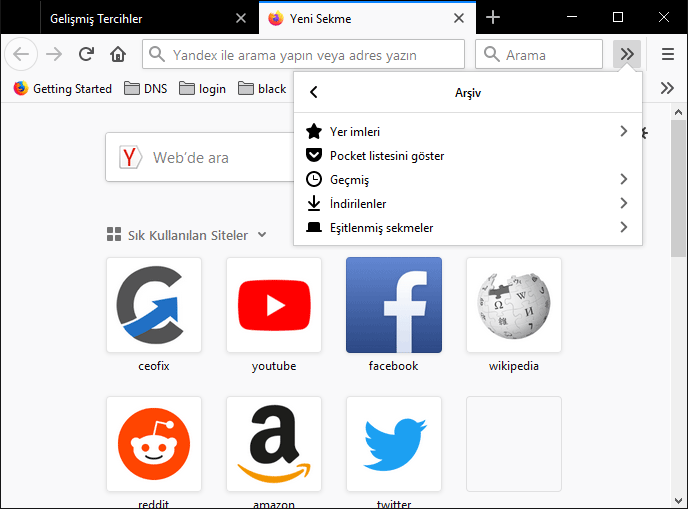The height and width of the screenshot is (509, 688).
Task: Collapse Sık Kullanılan Siteler section
Action: [262, 235]
